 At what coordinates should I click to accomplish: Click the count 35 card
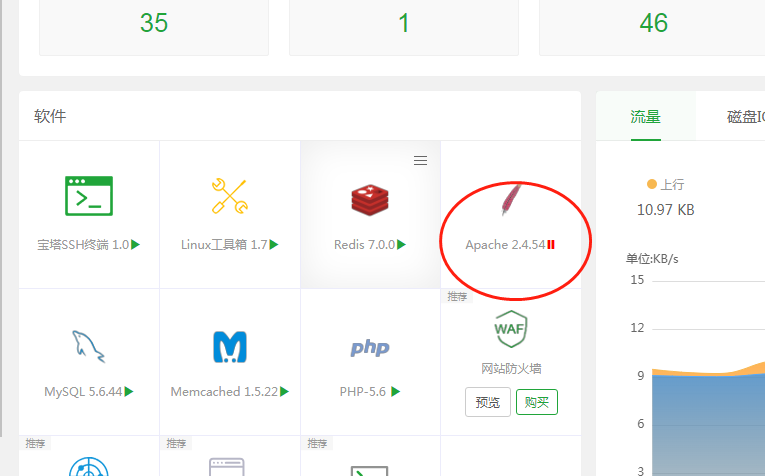pyautogui.click(x=154, y=27)
